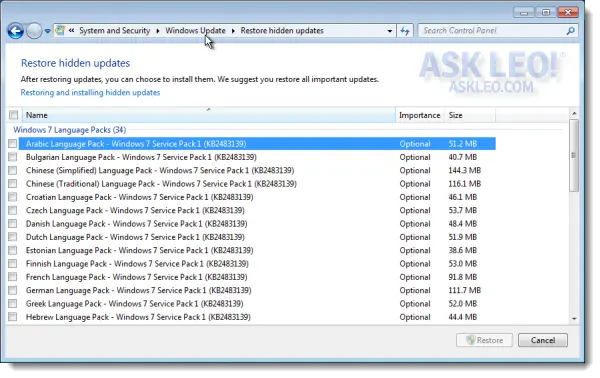Click the search magnifier icon
Image resolution: width=600 pixels, height=378 pixels.
(570, 31)
